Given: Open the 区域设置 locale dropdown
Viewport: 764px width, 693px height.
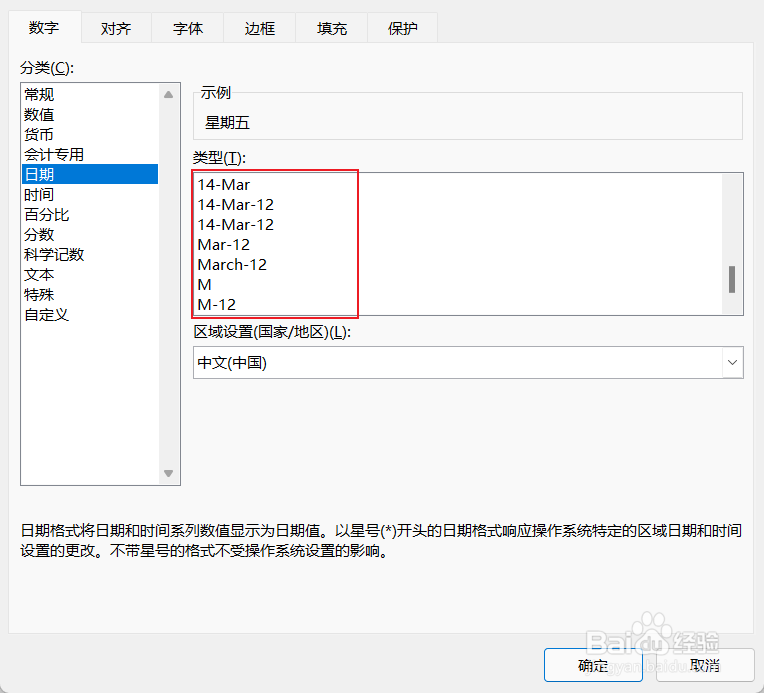Looking at the screenshot, I should (x=468, y=362).
